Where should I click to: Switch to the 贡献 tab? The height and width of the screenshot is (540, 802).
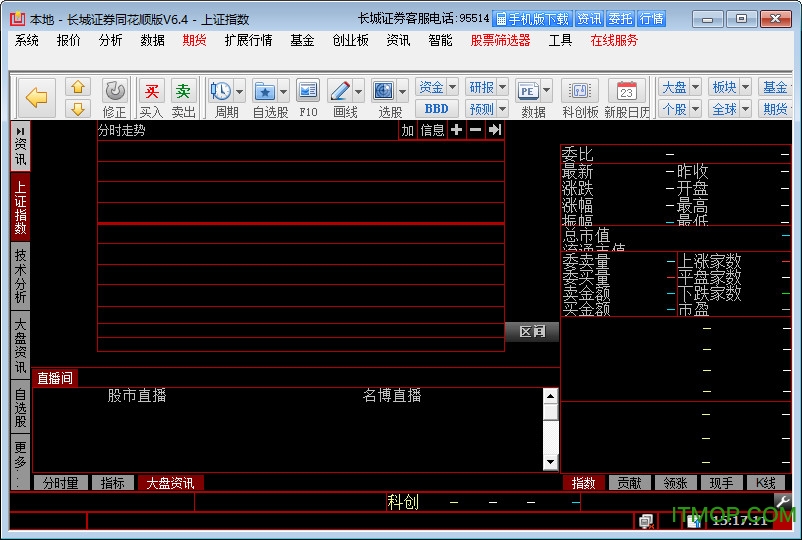click(x=630, y=483)
